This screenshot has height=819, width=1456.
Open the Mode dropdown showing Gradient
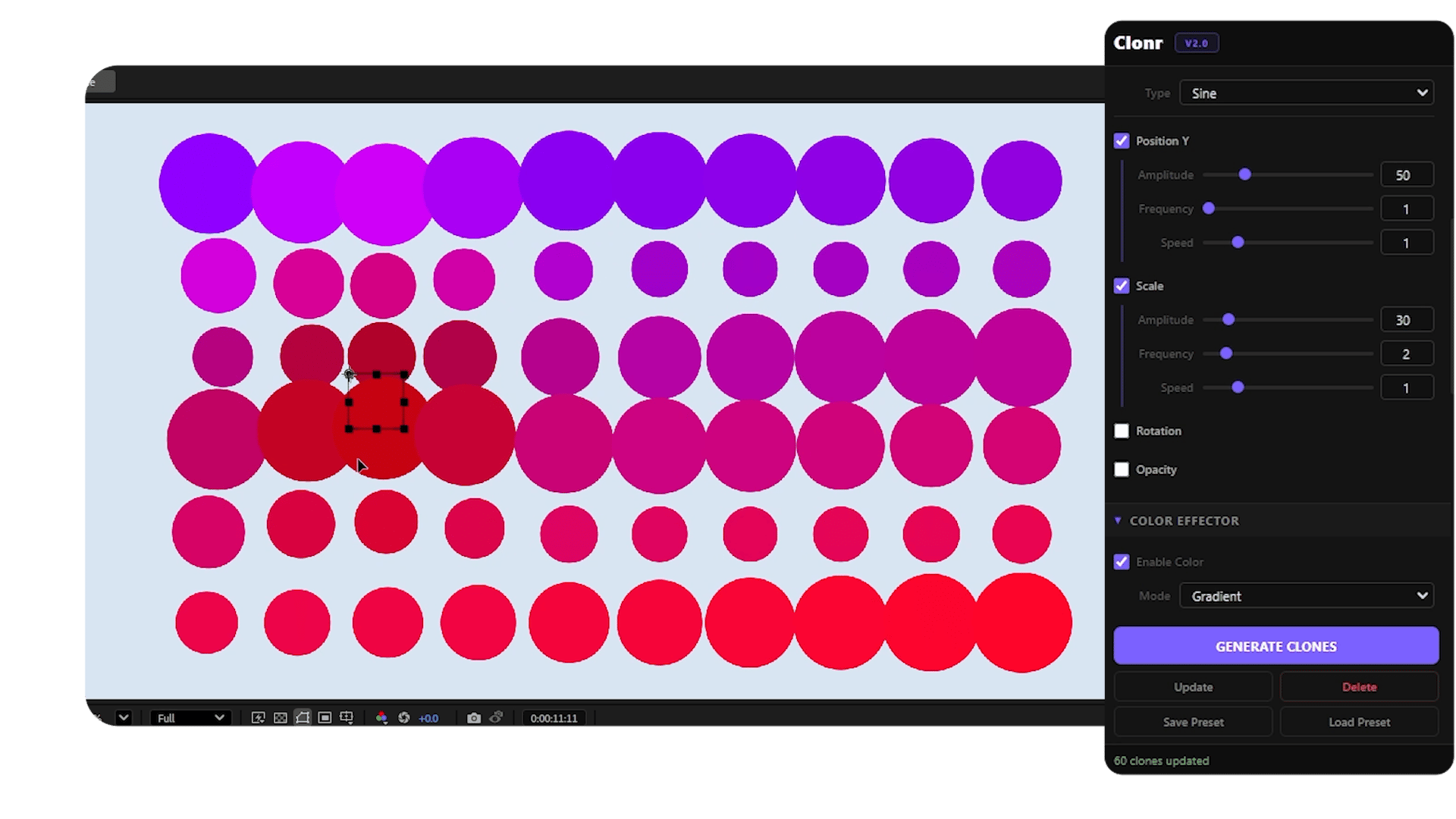tap(1306, 596)
